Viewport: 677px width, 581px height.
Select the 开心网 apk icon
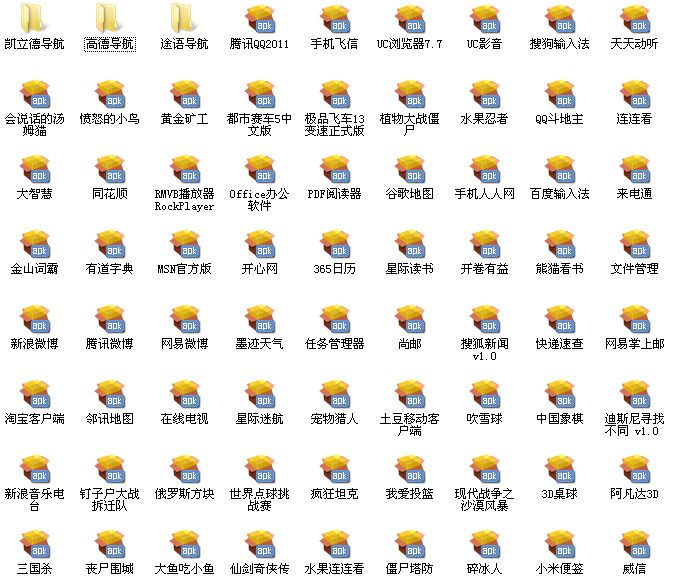coord(260,244)
